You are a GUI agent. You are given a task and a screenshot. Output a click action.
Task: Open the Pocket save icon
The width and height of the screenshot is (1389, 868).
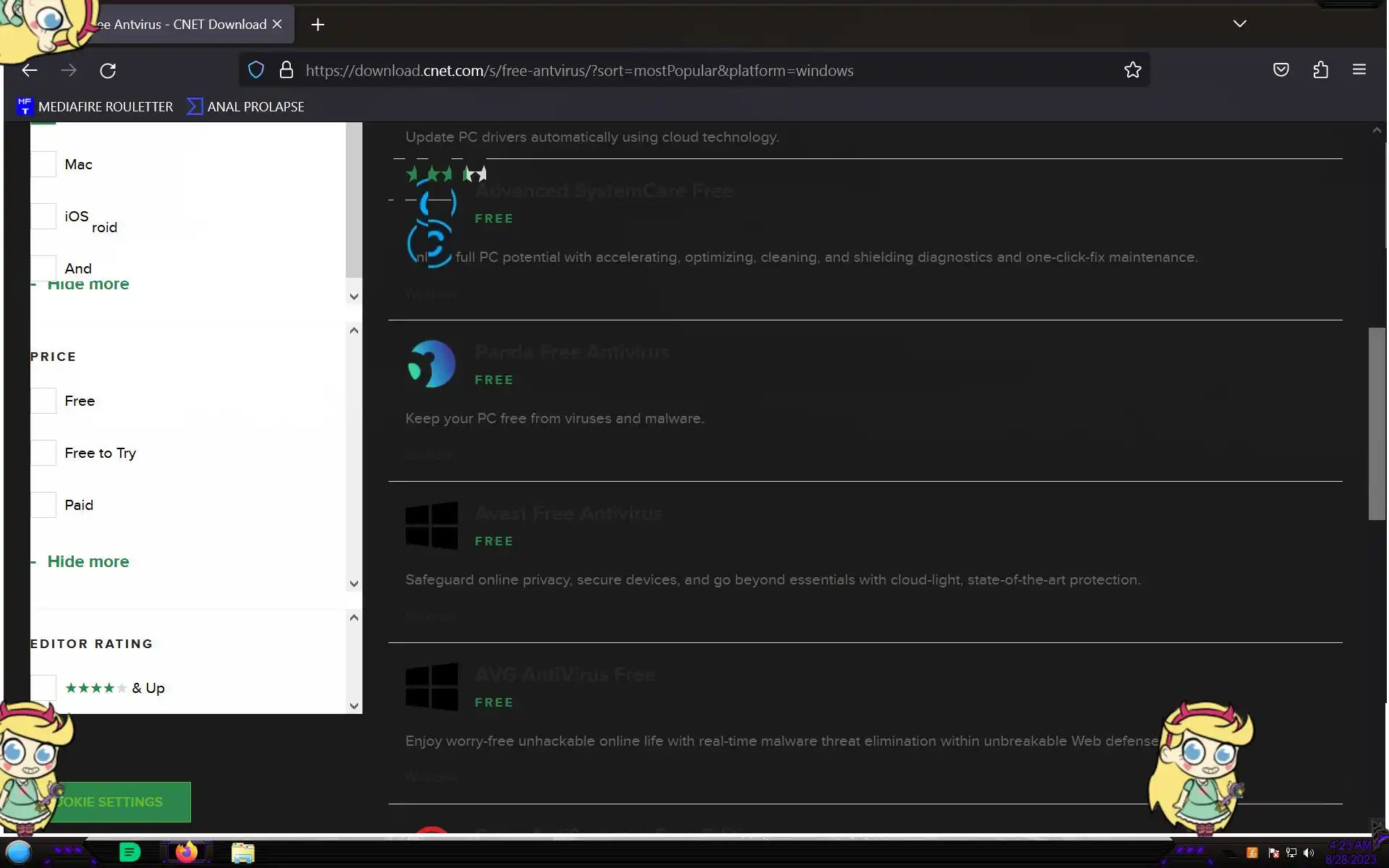pos(1280,70)
